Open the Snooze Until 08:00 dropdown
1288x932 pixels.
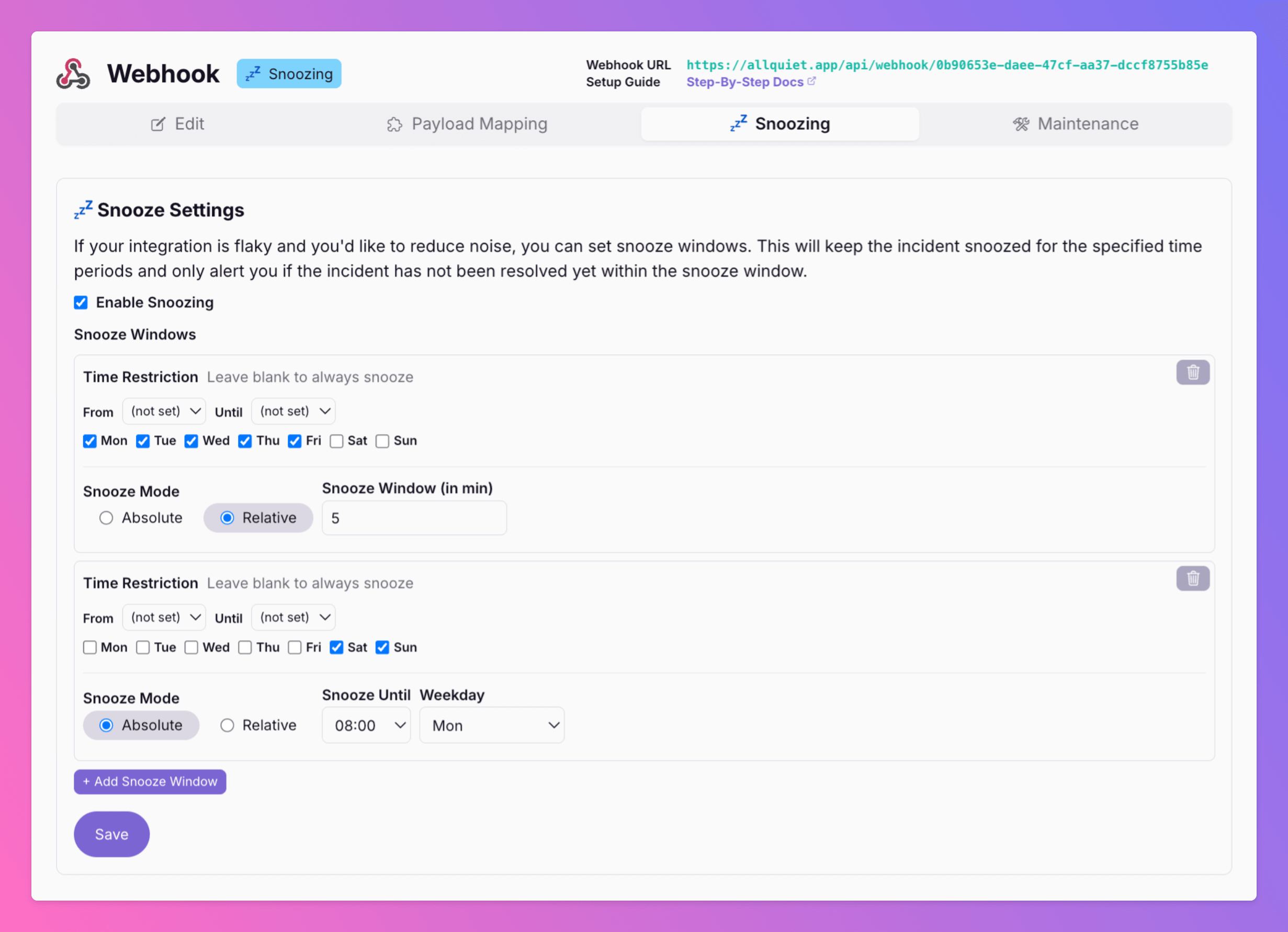click(x=366, y=725)
